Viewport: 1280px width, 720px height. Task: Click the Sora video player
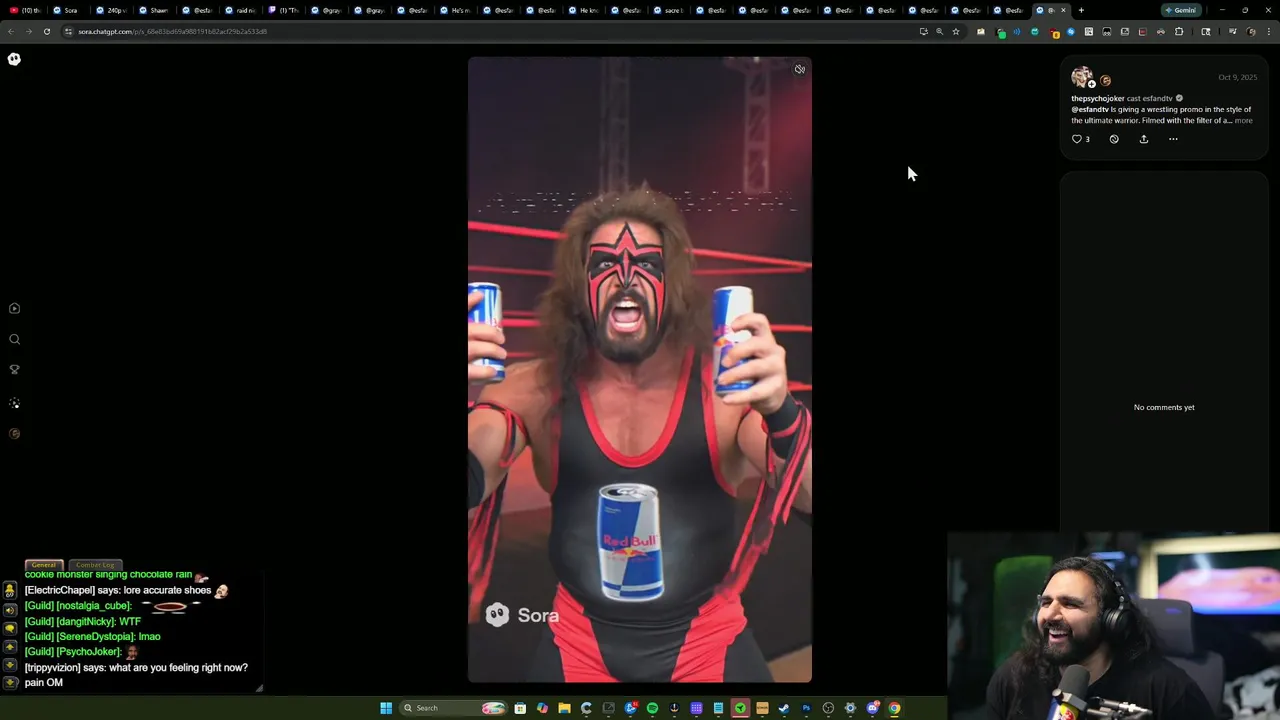pos(640,369)
